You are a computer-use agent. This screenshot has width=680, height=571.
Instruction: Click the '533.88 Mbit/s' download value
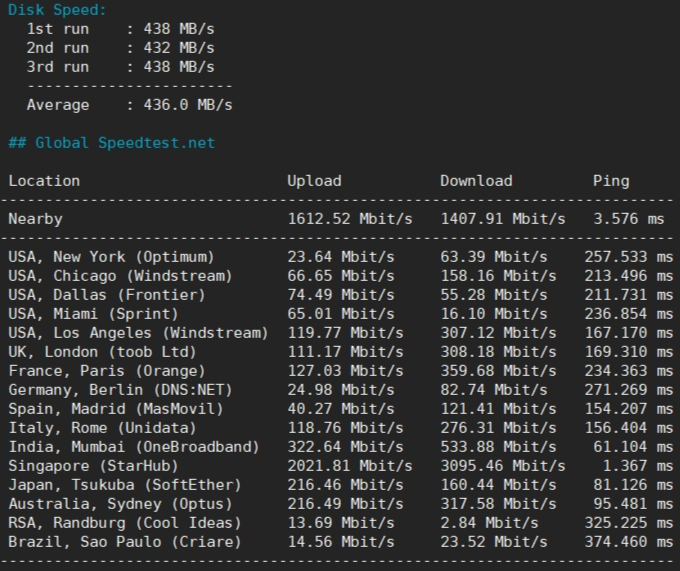498,447
